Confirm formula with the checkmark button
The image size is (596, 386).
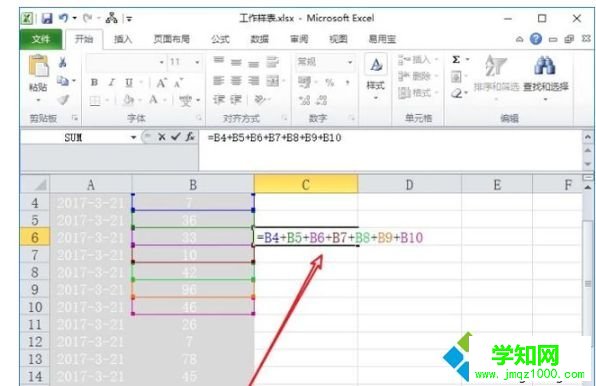pyautogui.click(x=175, y=137)
